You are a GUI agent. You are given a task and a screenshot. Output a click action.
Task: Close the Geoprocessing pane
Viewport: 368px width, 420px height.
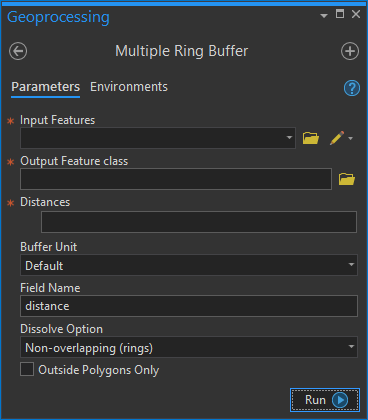356,14
